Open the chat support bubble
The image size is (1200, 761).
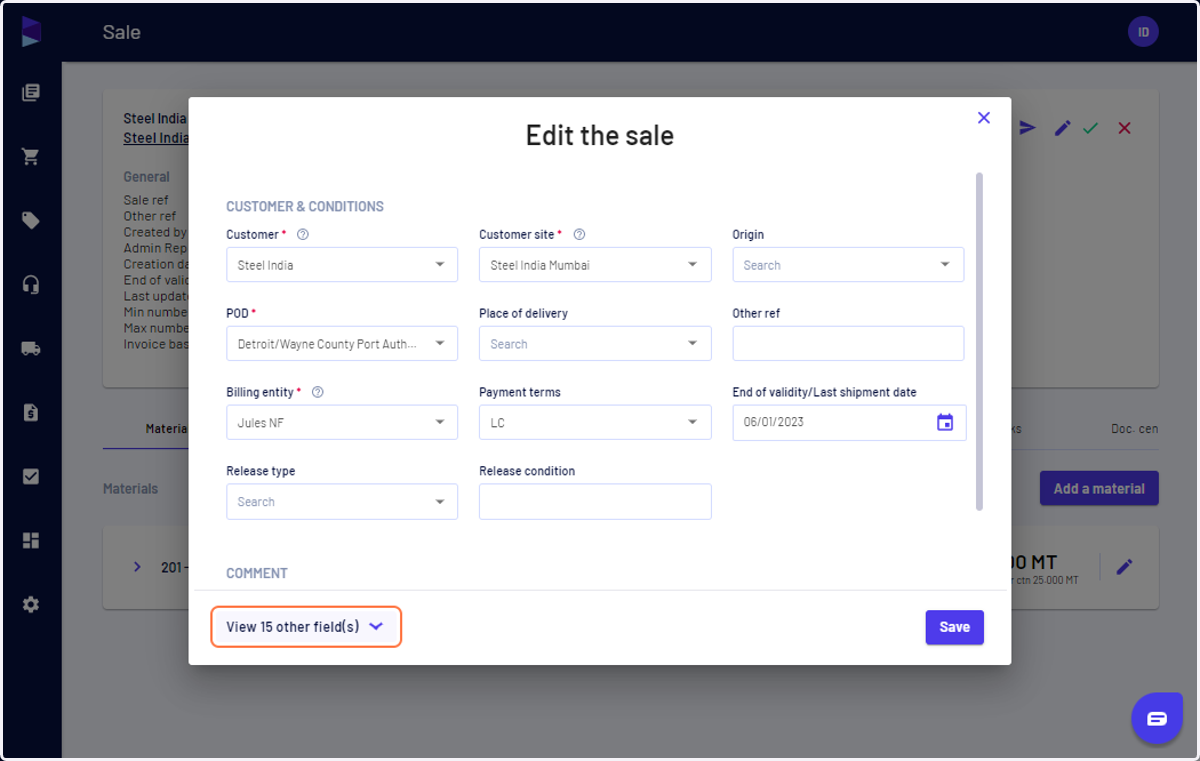tap(1157, 718)
